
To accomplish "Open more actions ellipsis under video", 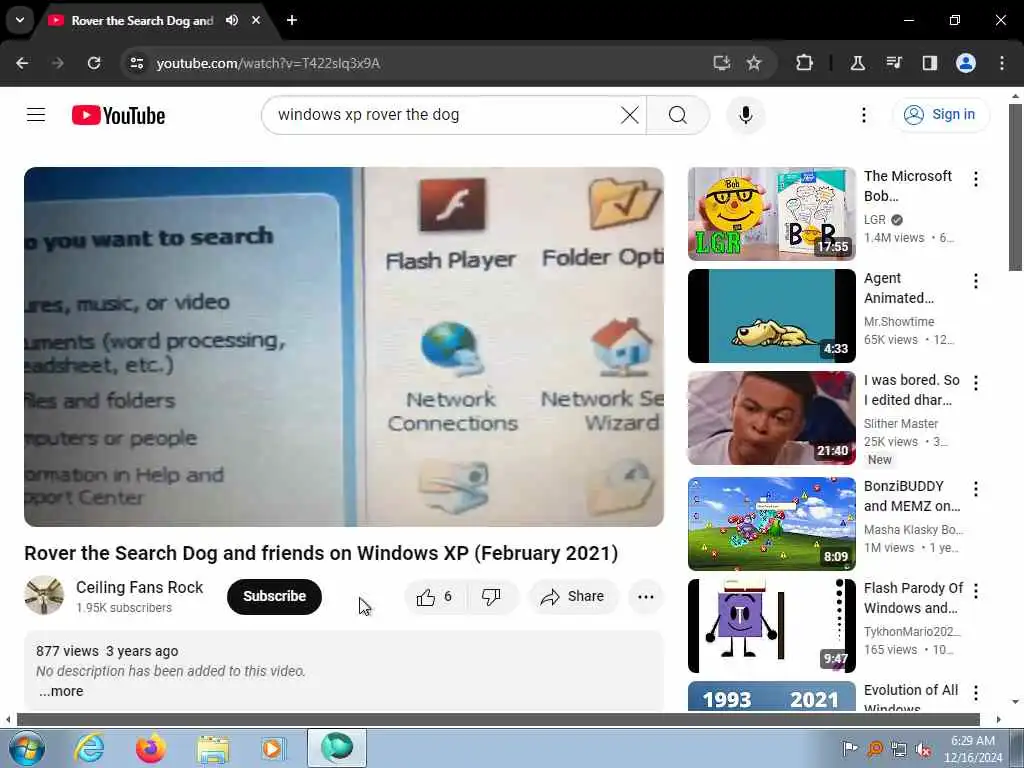I will point(646,596).
